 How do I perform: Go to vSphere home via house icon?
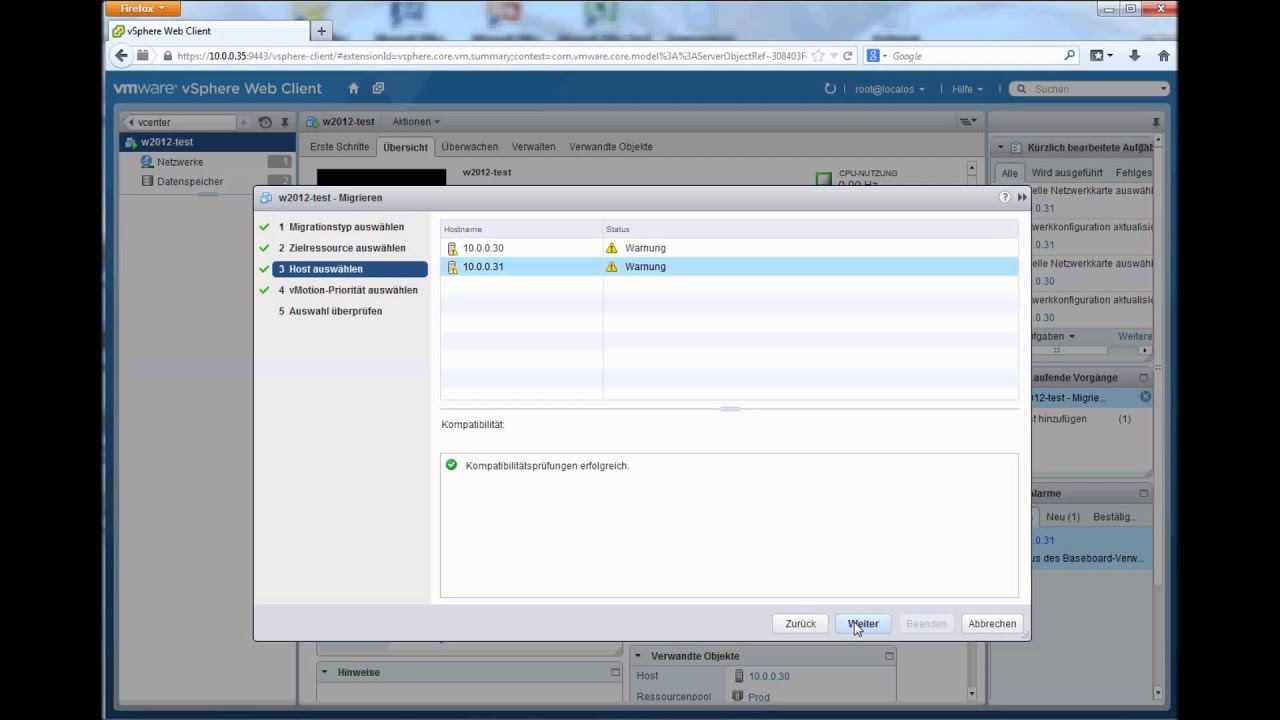tap(353, 88)
